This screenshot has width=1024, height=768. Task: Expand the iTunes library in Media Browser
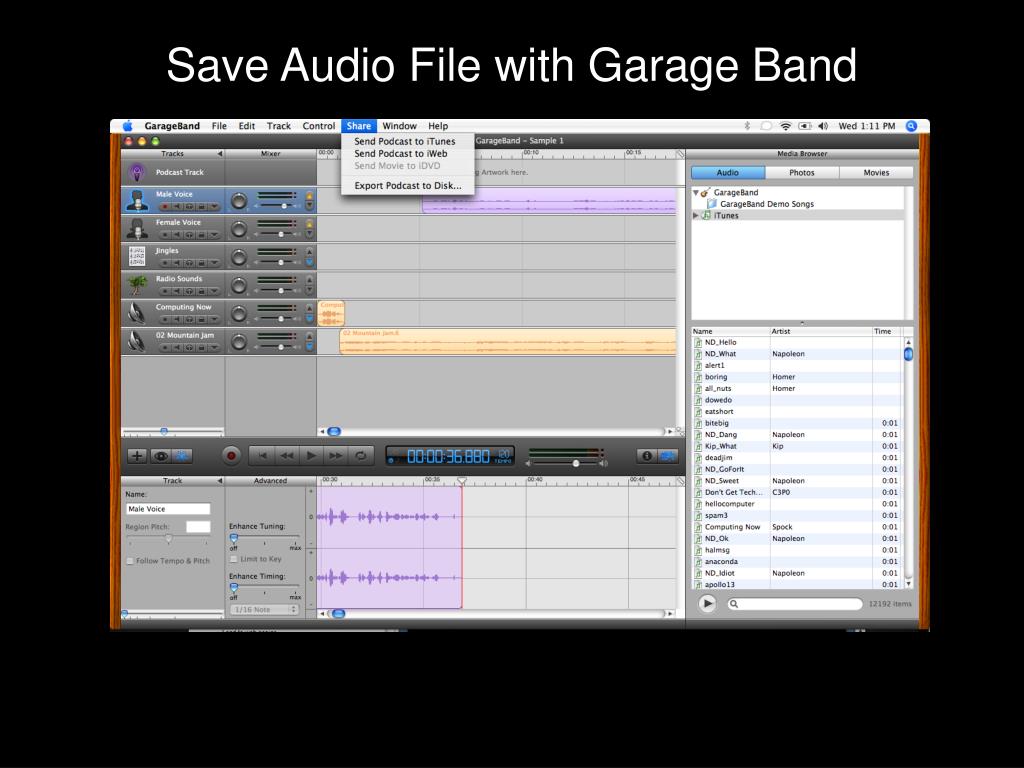696,215
